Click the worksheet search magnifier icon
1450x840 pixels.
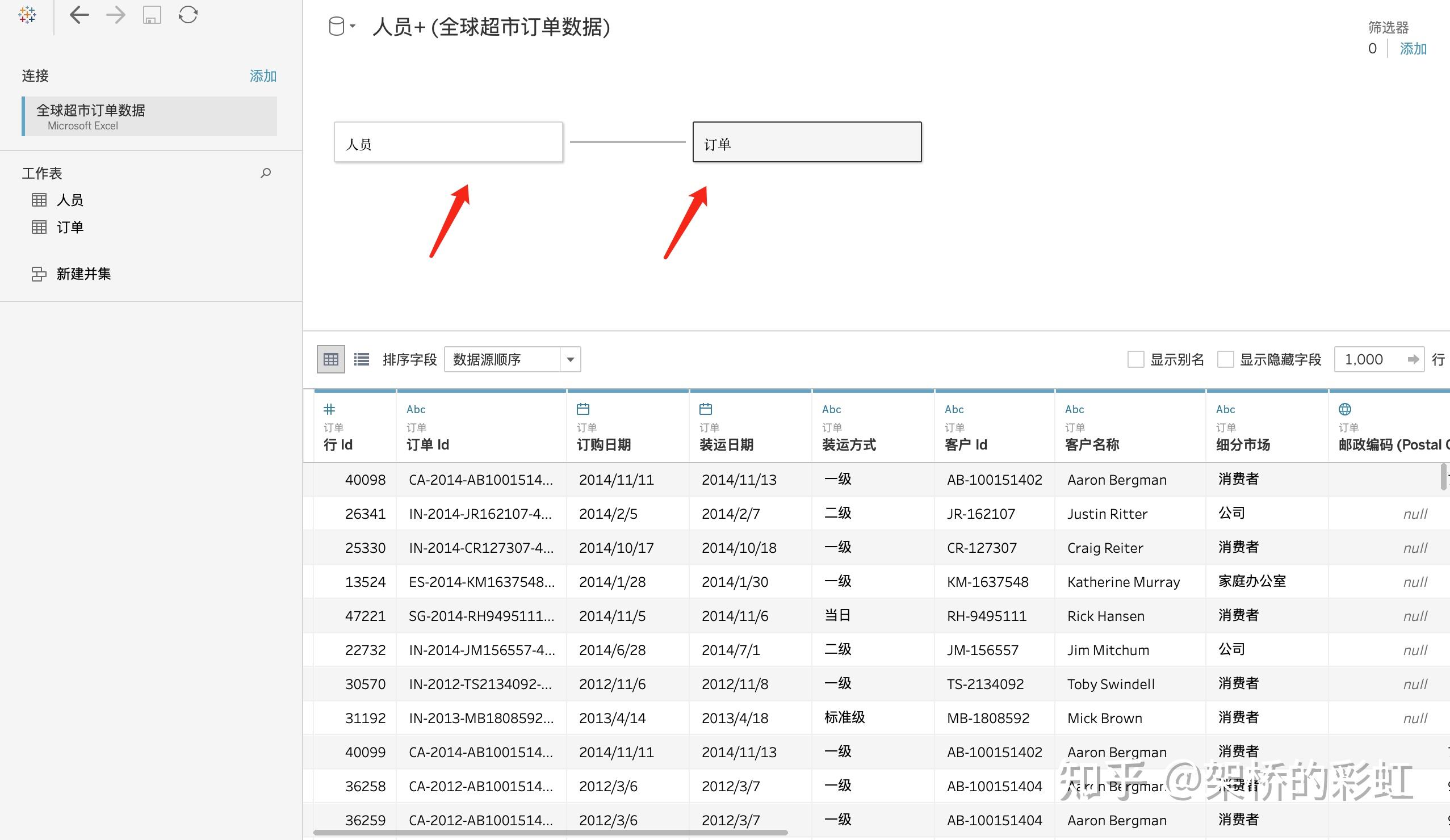point(265,173)
